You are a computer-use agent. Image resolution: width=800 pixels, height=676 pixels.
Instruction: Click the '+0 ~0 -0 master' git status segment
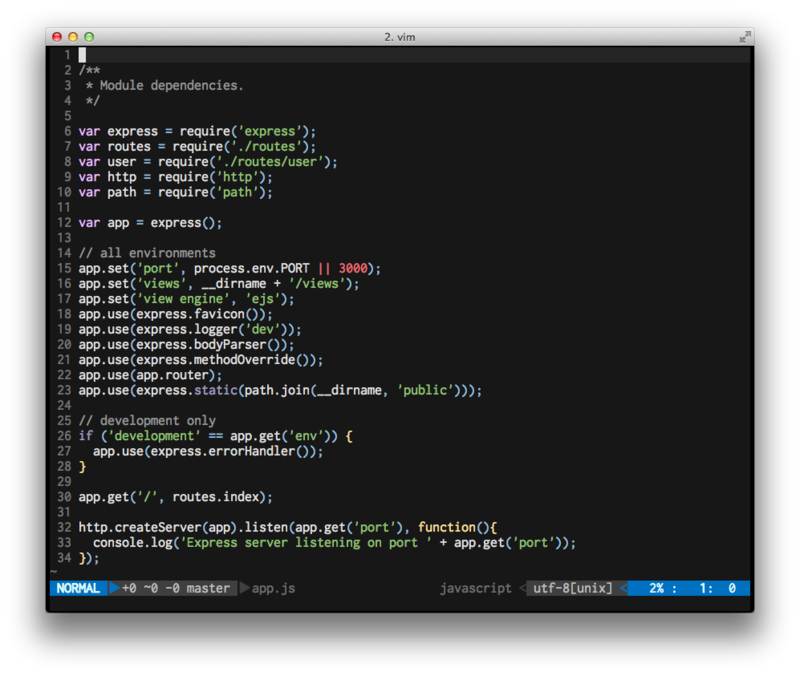click(176, 588)
